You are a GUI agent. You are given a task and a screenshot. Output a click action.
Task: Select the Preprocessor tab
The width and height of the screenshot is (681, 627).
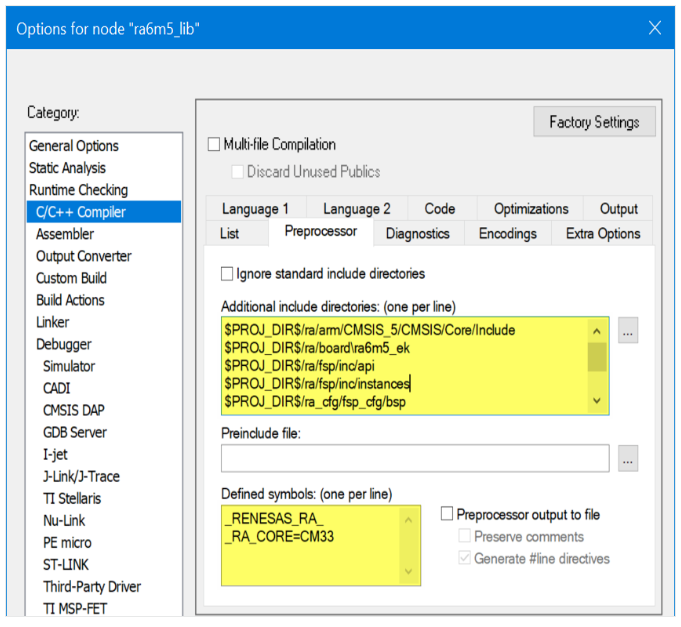click(x=321, y=231)
